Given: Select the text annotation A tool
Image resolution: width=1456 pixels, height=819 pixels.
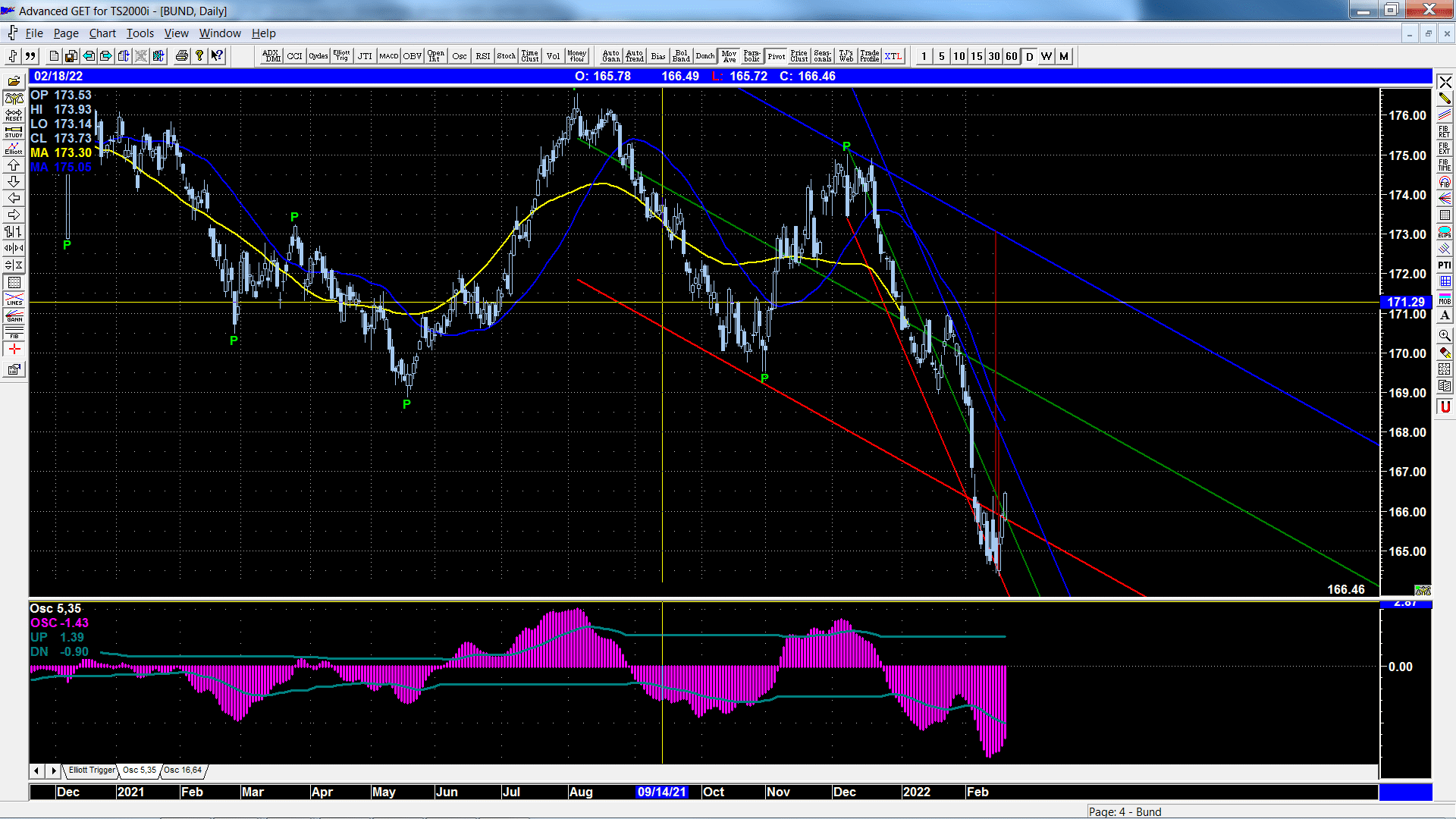Looking at the screenshot, I should click(1445, 315).
